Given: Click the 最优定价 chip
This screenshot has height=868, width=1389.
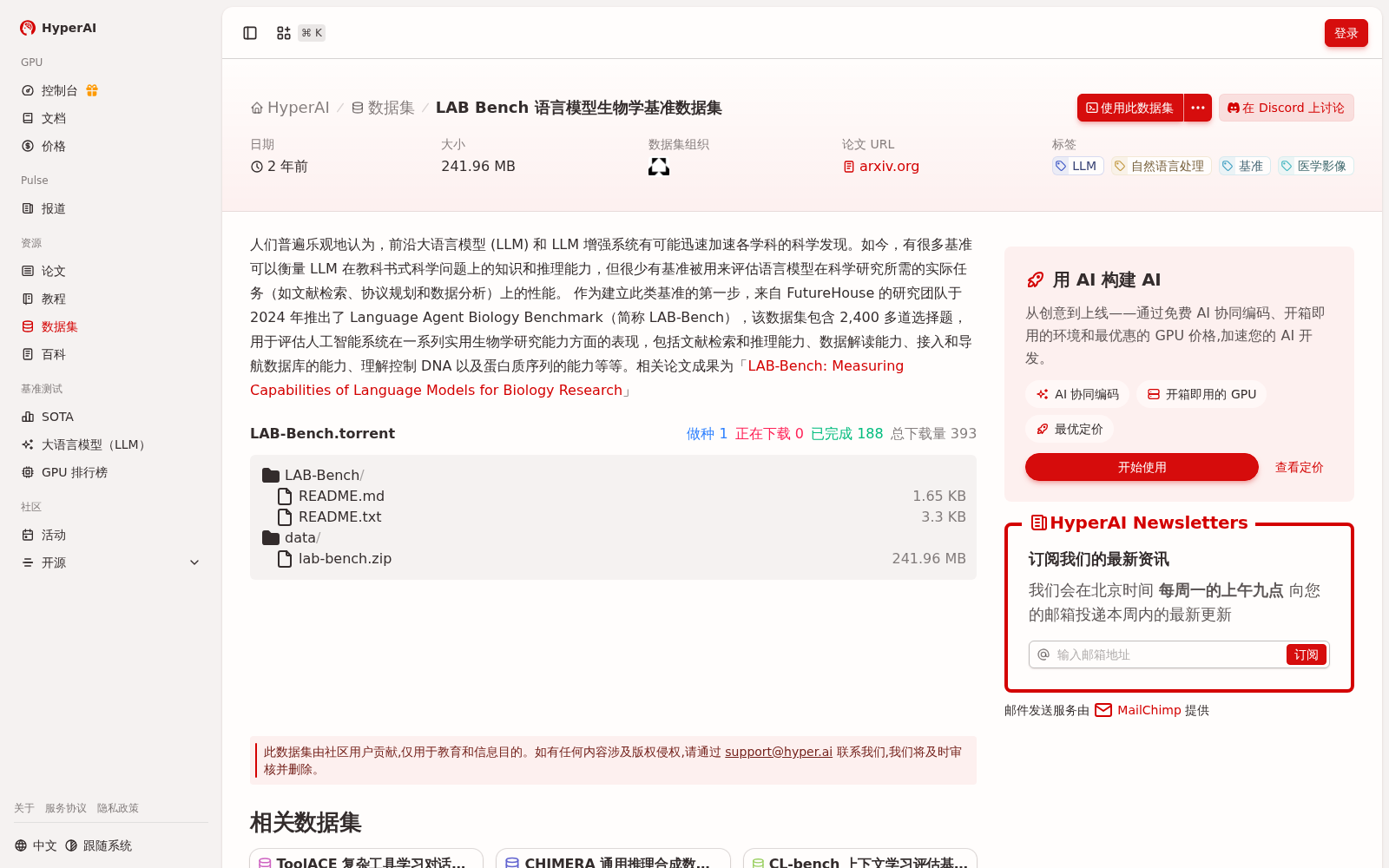Looking at the screenshot, I should coord(1070,429).
